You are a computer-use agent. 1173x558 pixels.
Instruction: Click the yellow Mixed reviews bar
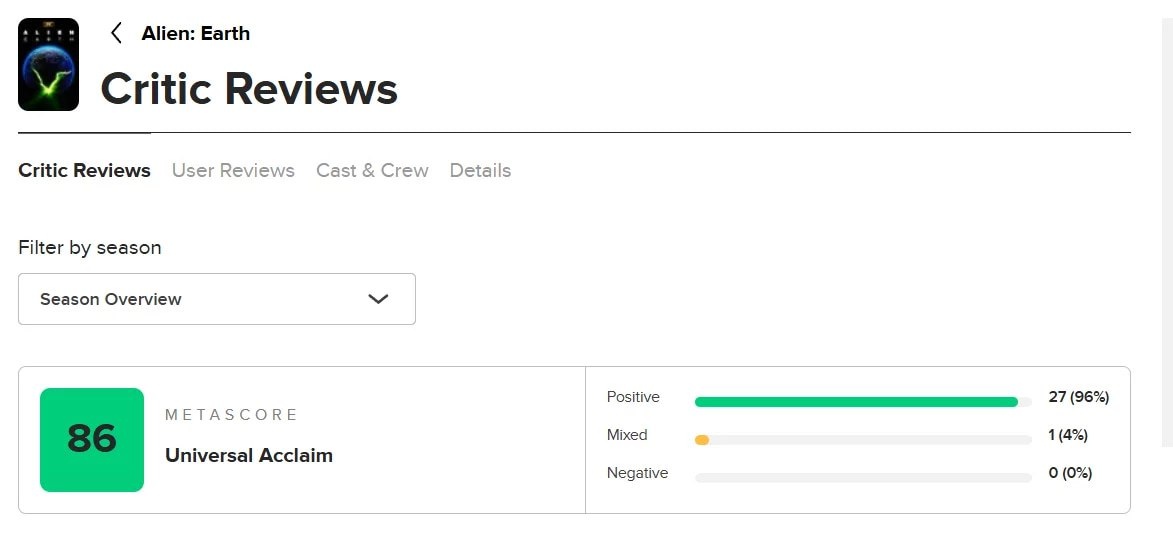(702, 441)
